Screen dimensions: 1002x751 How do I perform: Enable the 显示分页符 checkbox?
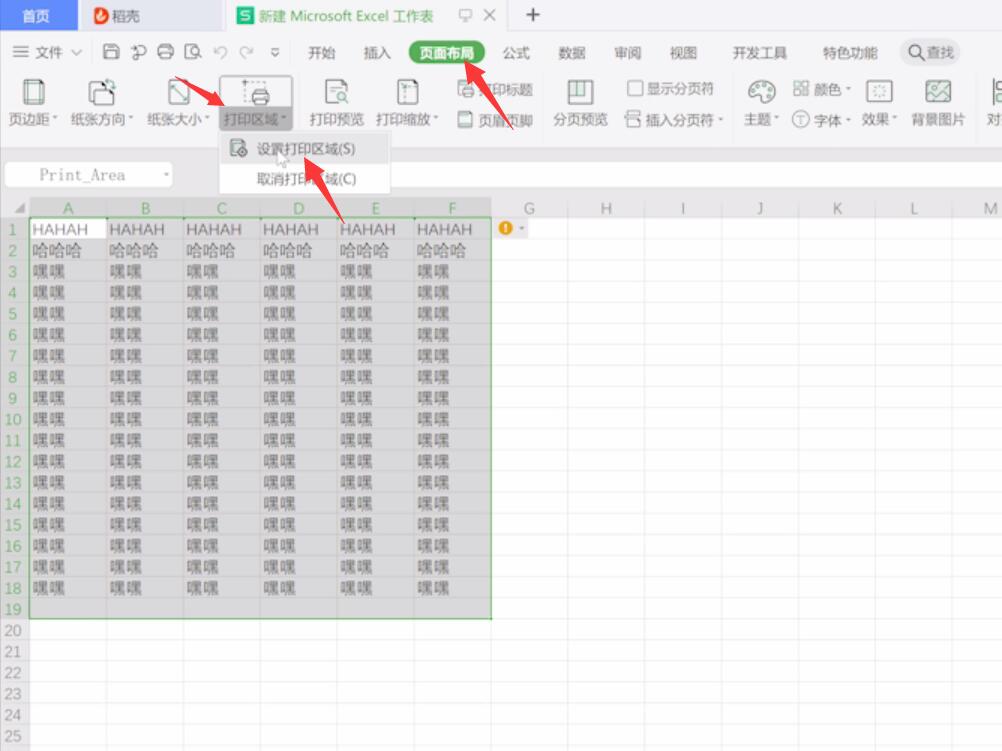(x=635, y=88)
